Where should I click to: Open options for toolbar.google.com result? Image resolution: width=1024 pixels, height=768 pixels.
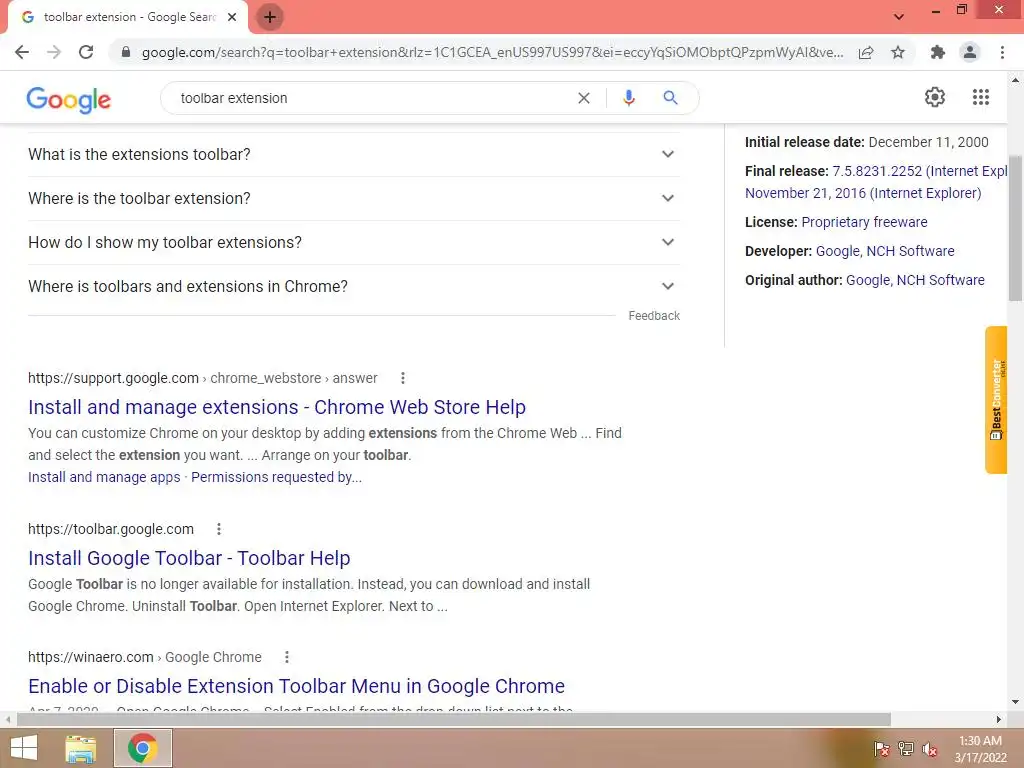click(x=219, y=529)
